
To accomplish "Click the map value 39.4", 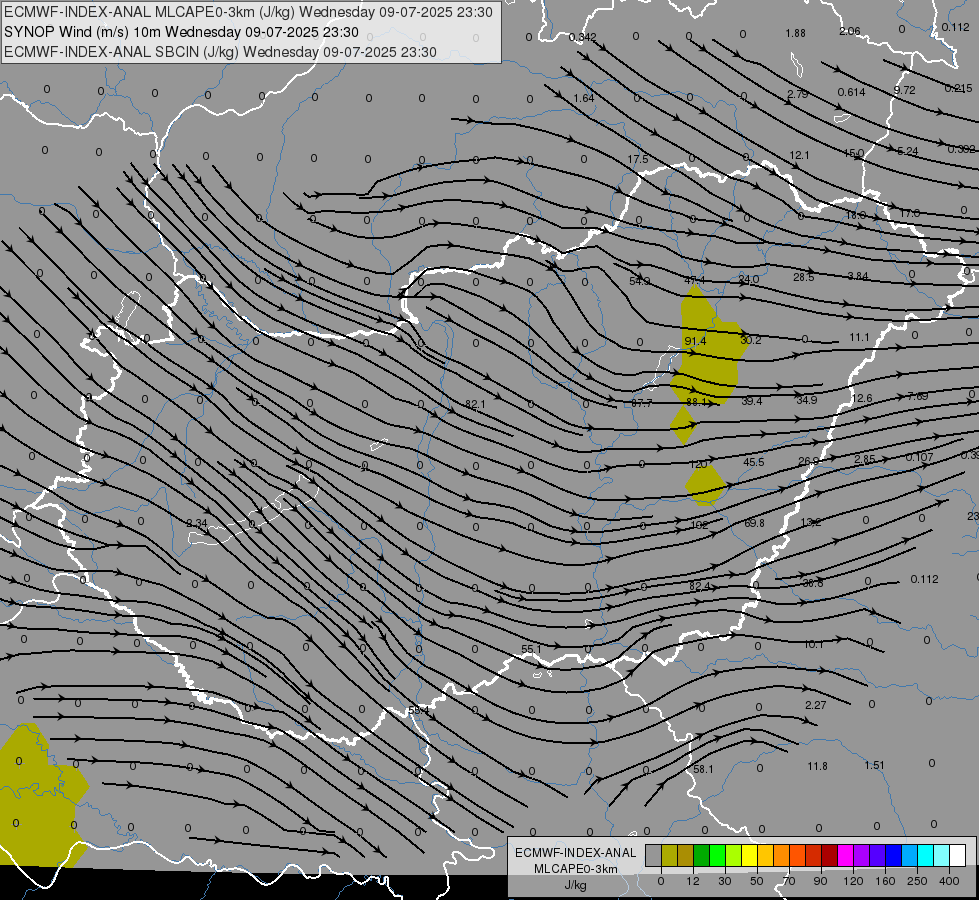I will 752,401.
